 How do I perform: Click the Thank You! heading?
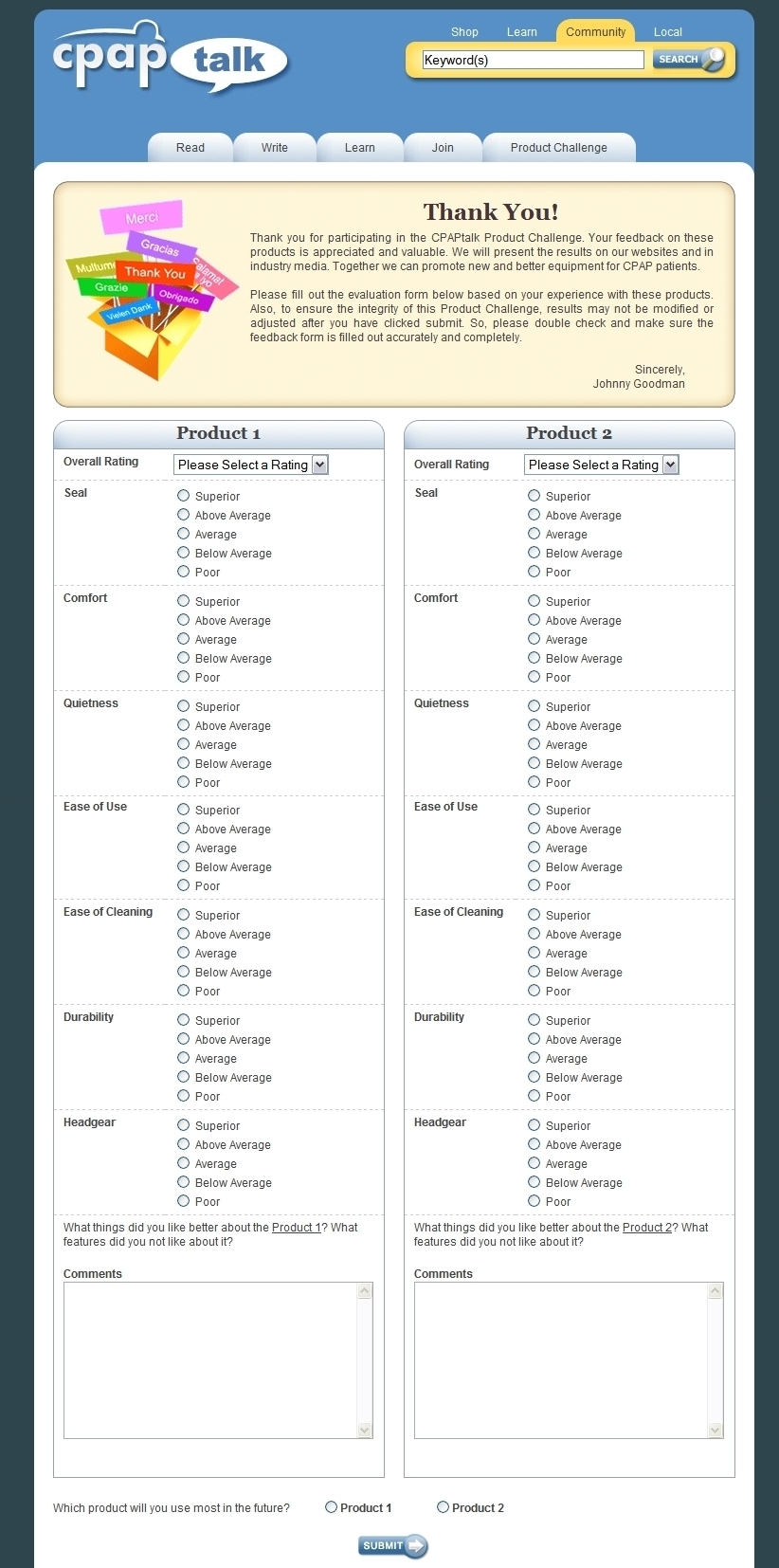(491, 212)
